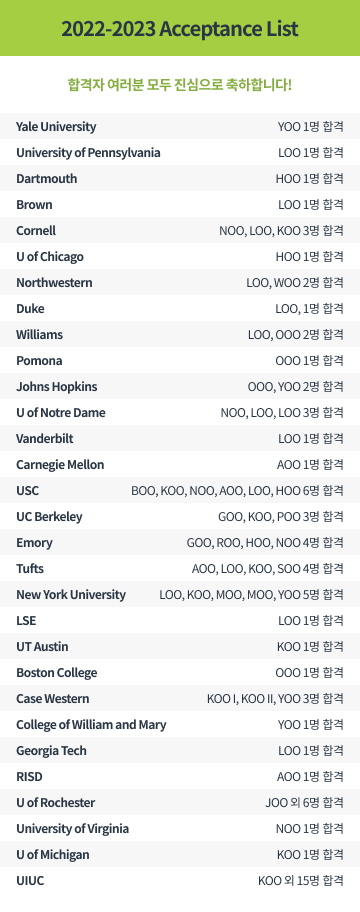Click the Emory school name
Viewport: 360px width, 912px height.
(34, 543)
